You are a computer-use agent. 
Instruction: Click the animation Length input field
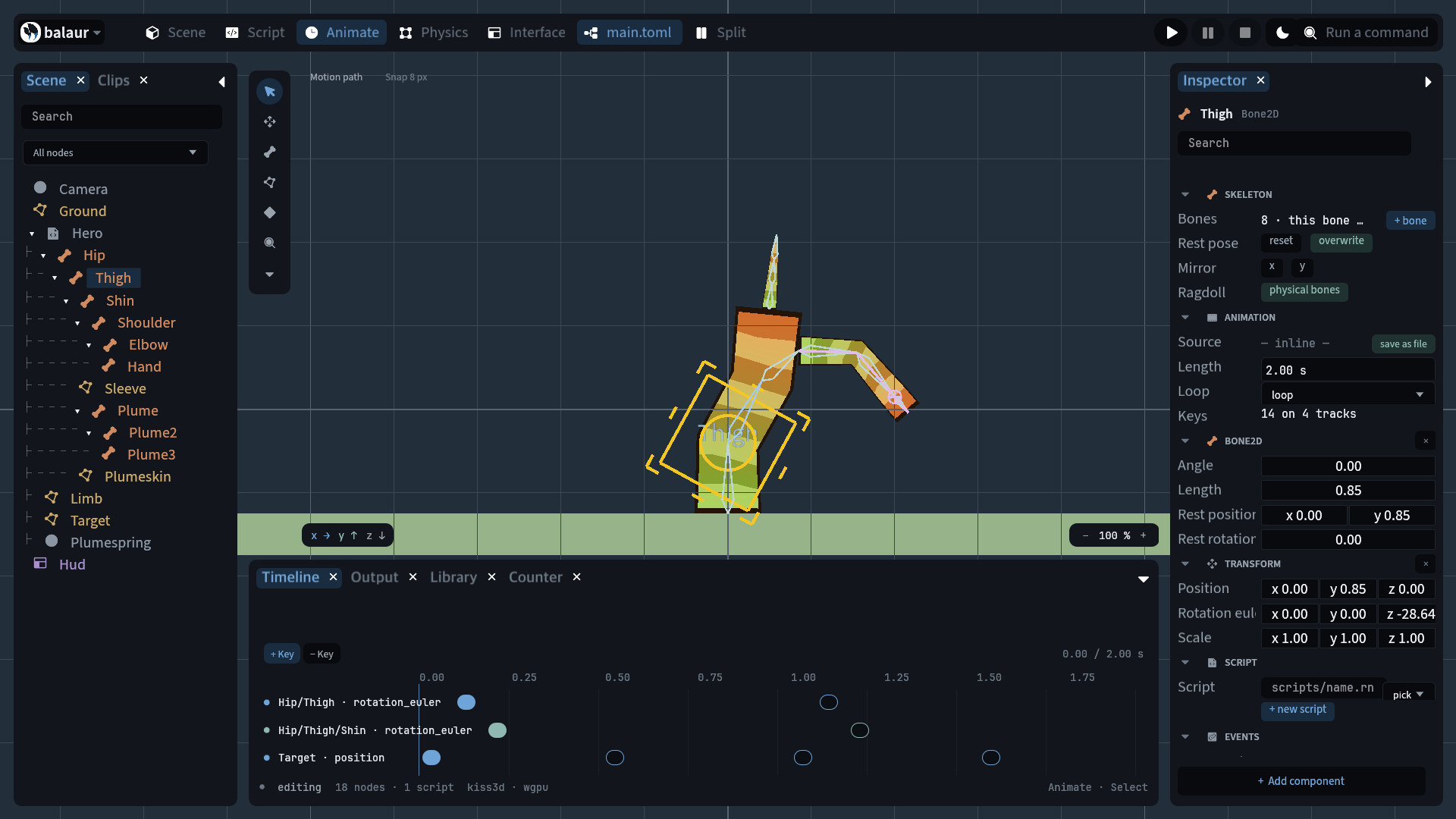pyautogui.click(x=1348, y=370)
